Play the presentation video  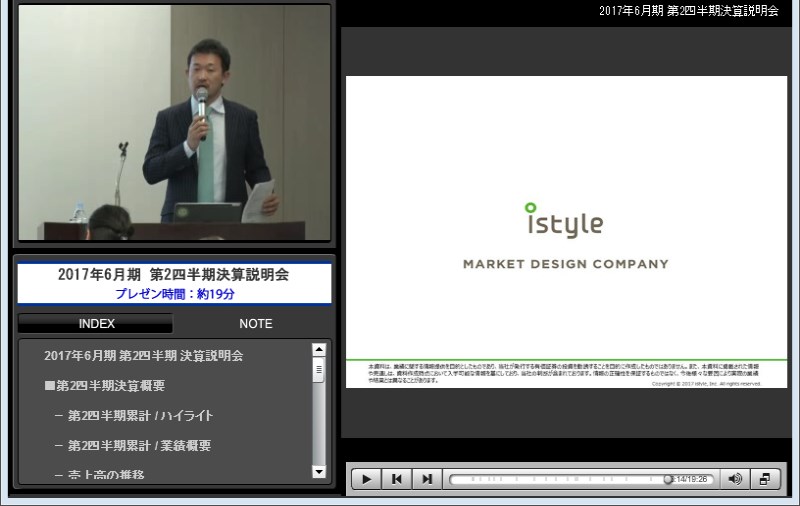click(x=366, y=479)
